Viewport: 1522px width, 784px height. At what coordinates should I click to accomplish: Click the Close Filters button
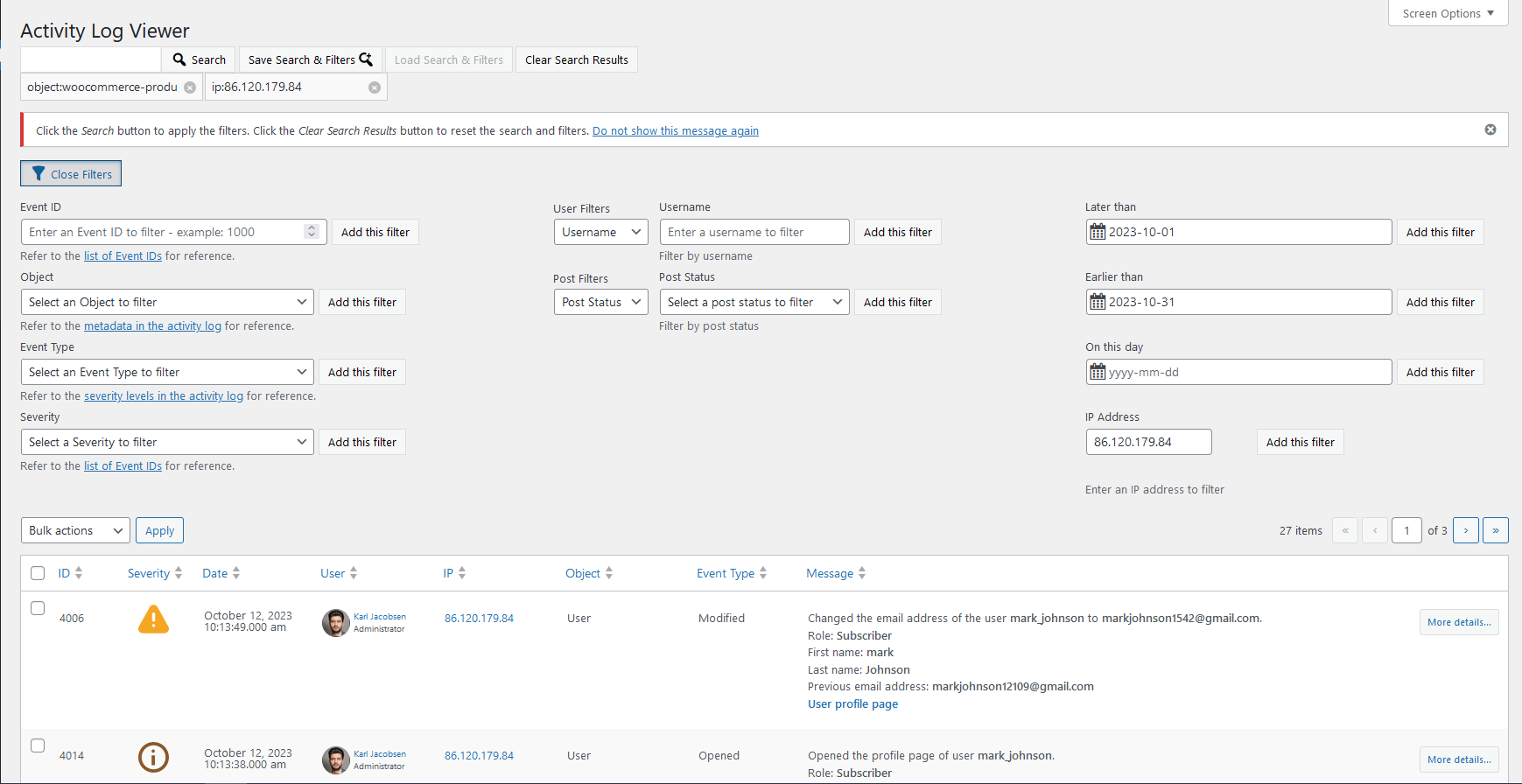click(71, 174)
